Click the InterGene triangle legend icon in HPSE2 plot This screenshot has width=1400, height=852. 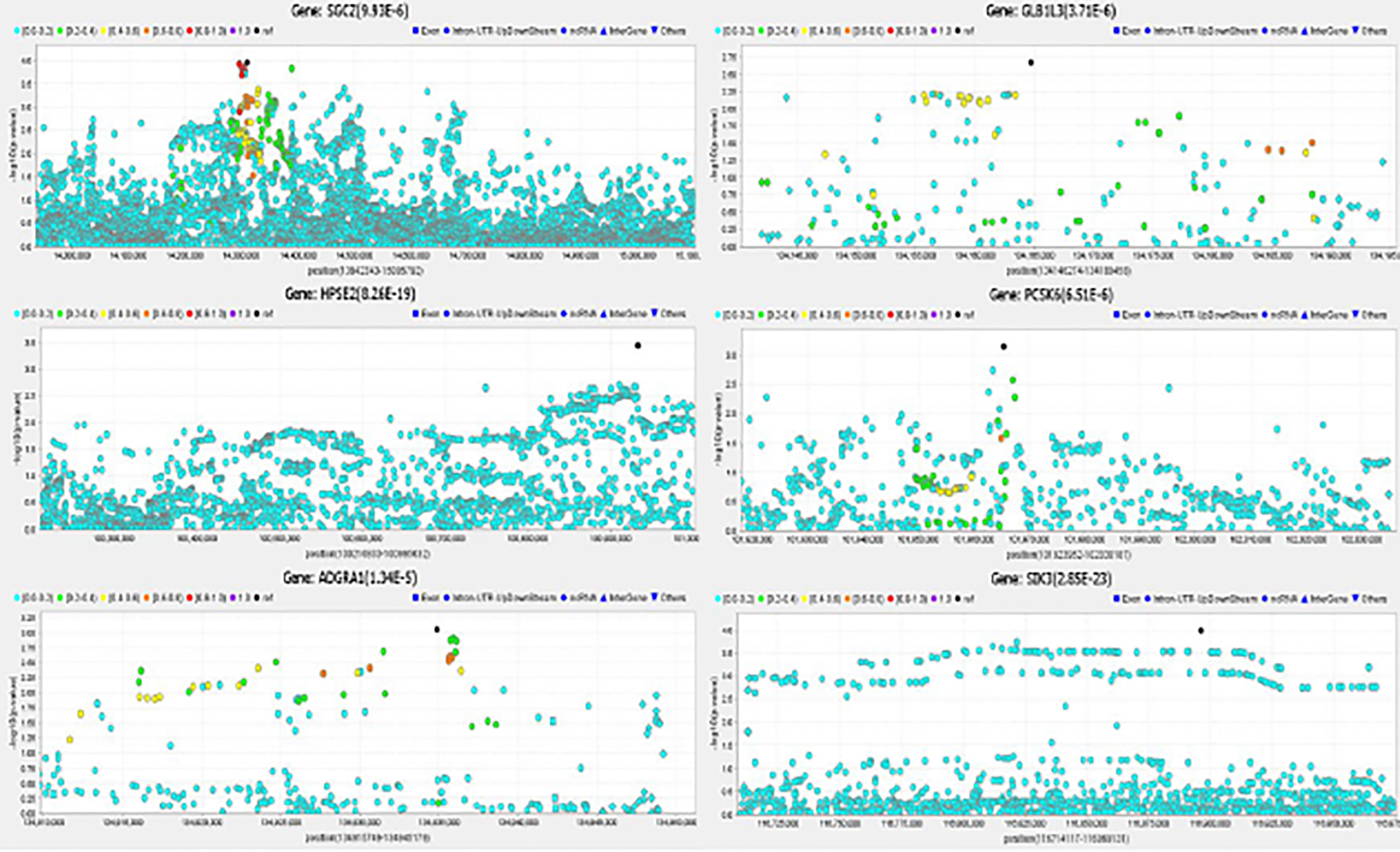pyautogui.click(x=604, y=314)
